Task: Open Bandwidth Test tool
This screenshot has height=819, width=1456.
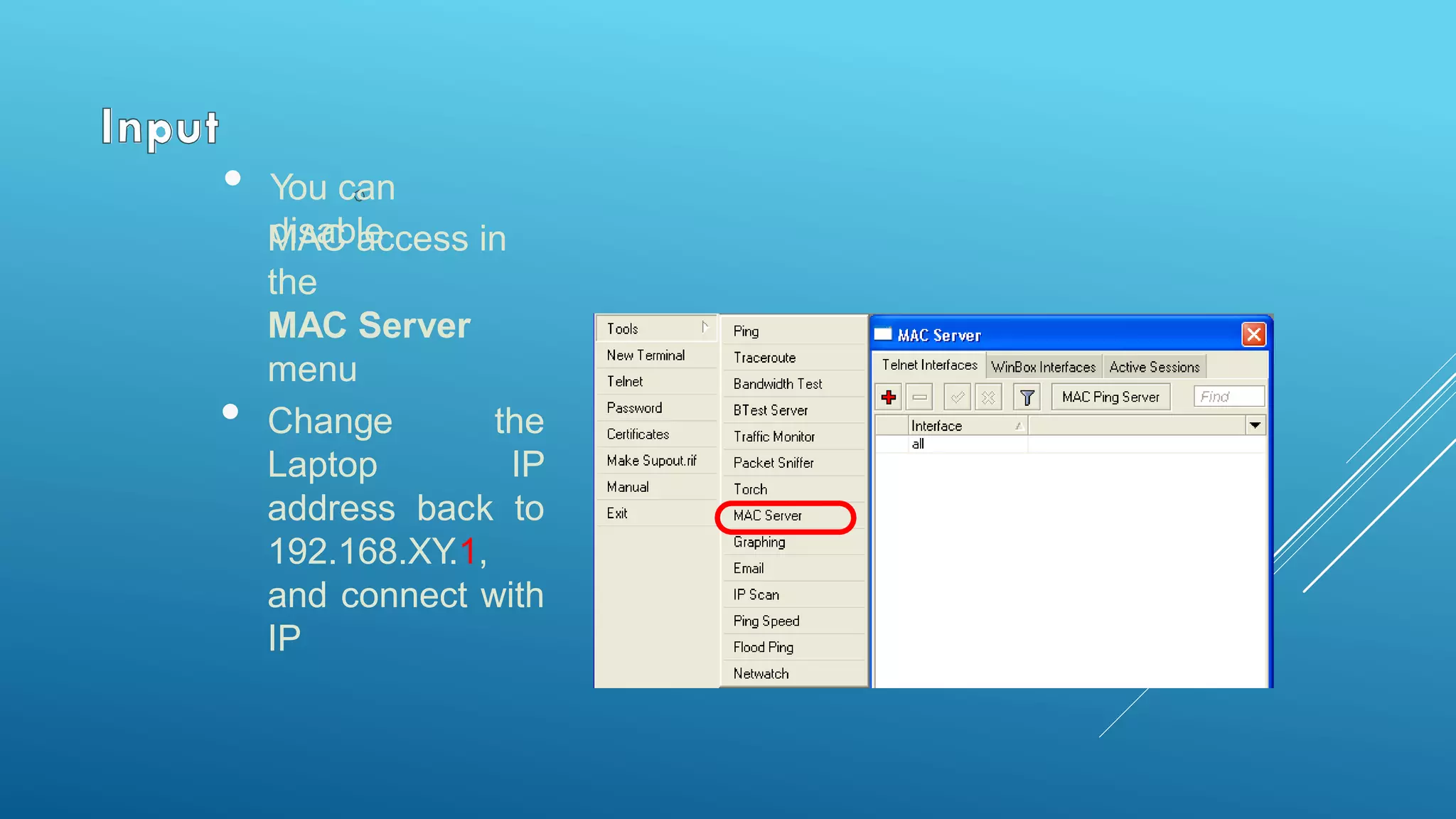Action: click(794, 384)
